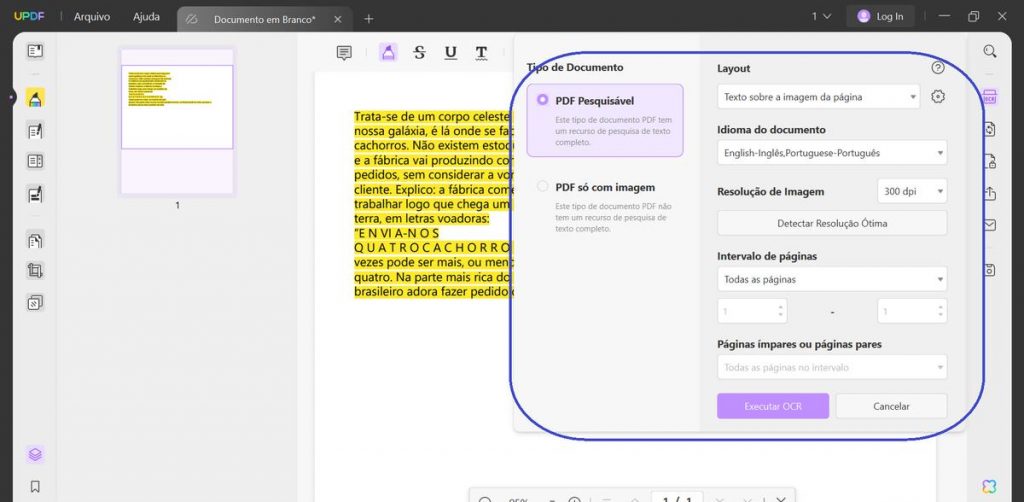Image resolution: width=1024 pixels, height=502 pixels.
Task: Expand the Layout dropdown
Action: click(818, 97)
